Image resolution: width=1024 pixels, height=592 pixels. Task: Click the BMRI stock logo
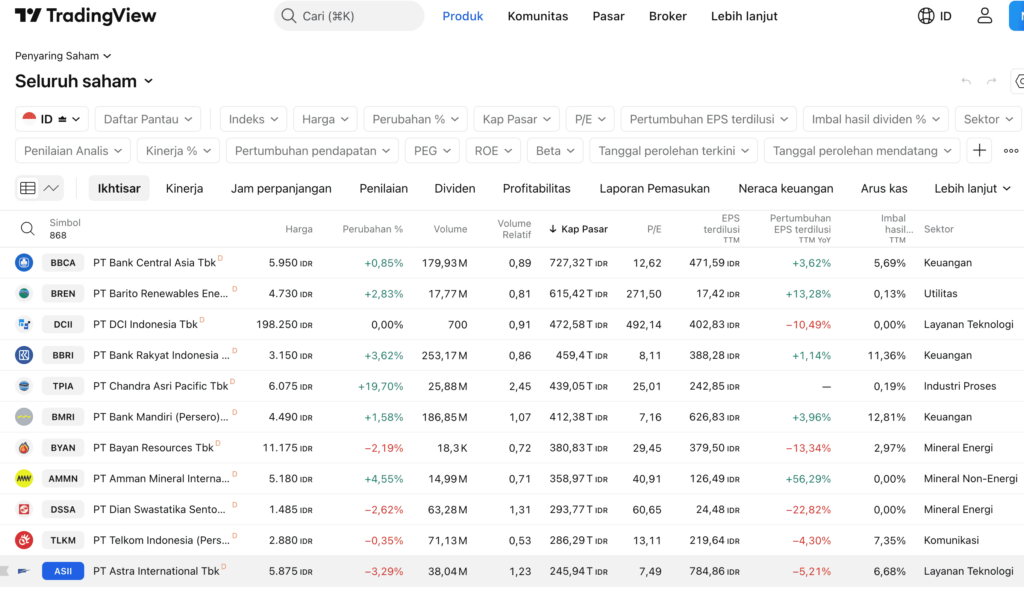coord(24,417)
